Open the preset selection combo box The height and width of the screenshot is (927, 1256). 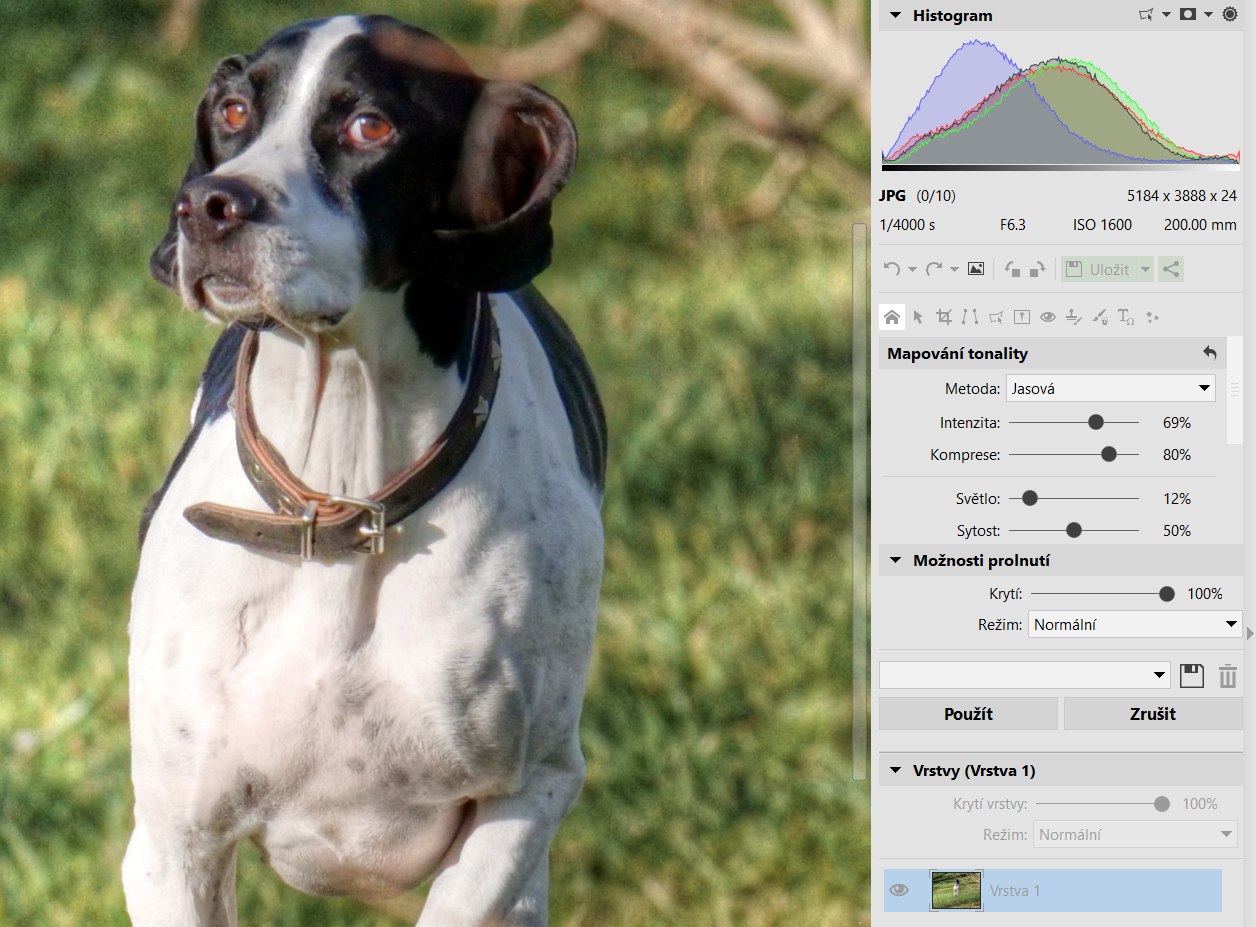pyautogui.click(x=1025, y=675)
